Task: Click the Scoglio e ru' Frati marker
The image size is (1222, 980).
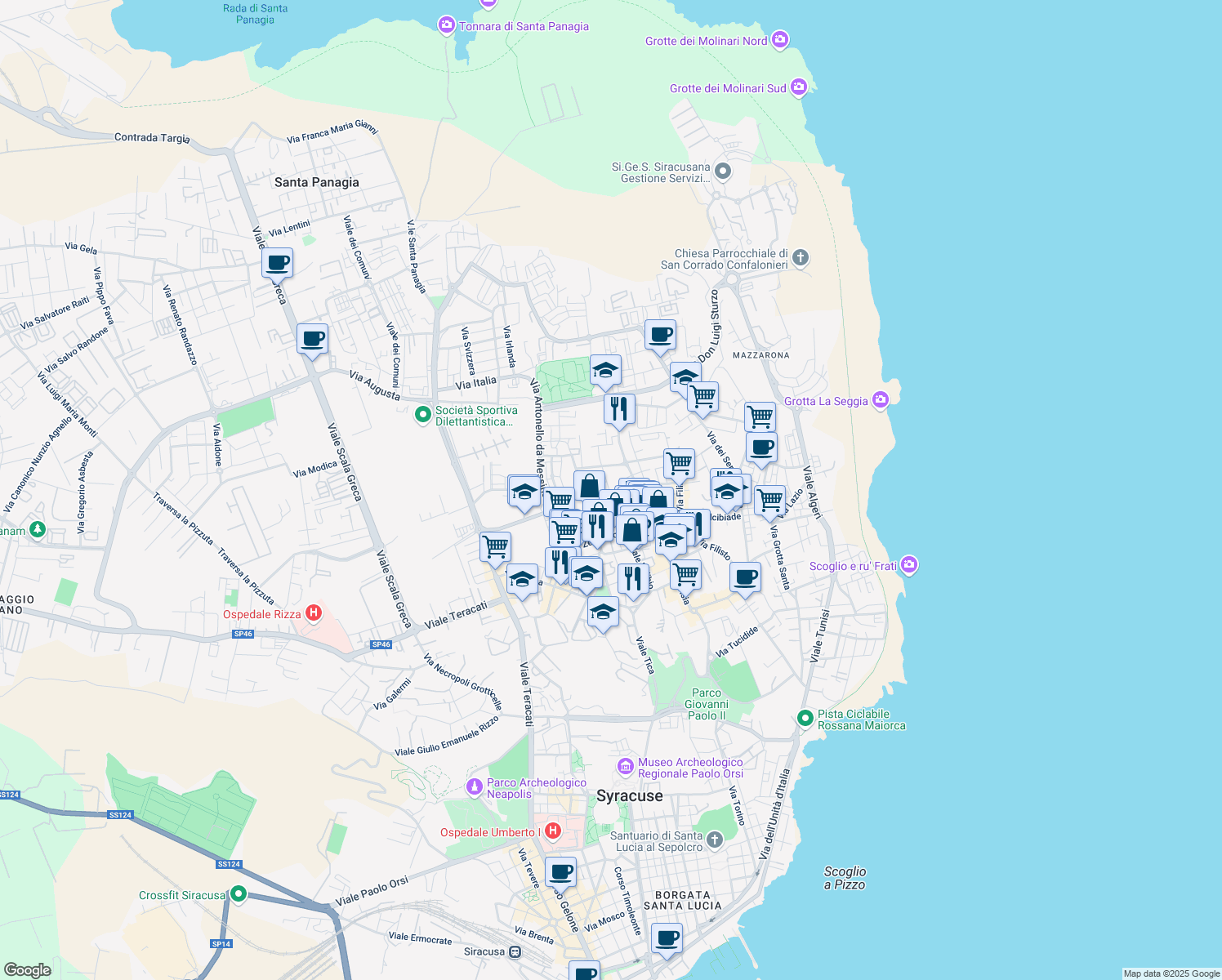Action: coord(910,565)
